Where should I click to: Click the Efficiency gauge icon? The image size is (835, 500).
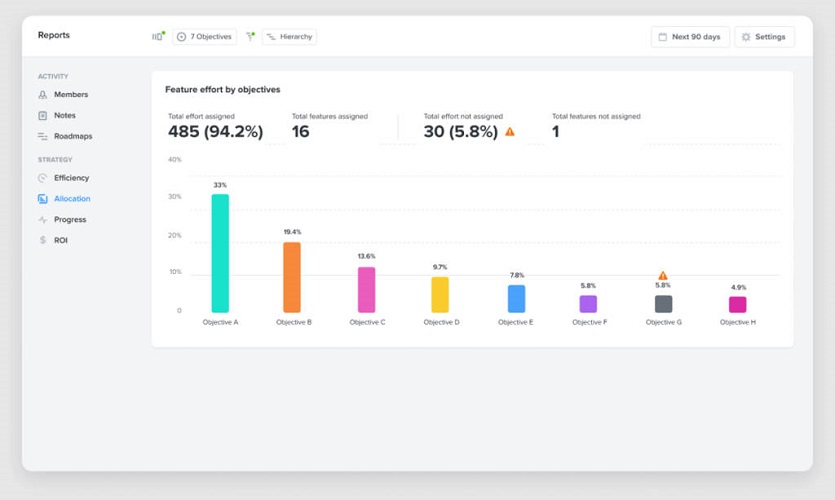point(43,178)
